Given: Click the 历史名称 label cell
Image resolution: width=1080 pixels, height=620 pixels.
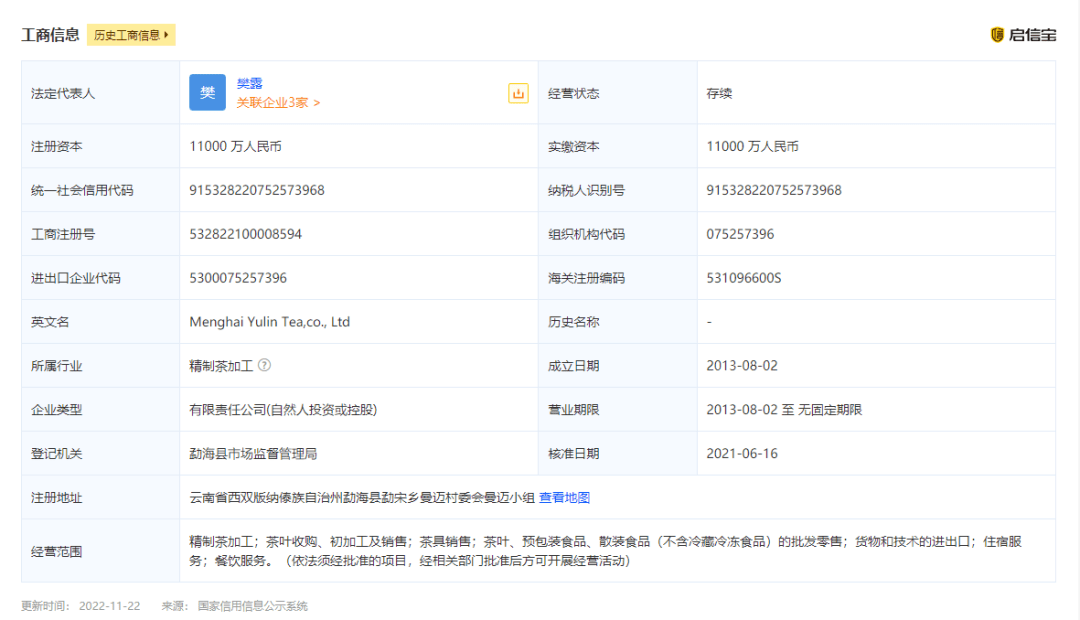Looking at the screenshot, I should pyautogui.click(x=617, y=322).
